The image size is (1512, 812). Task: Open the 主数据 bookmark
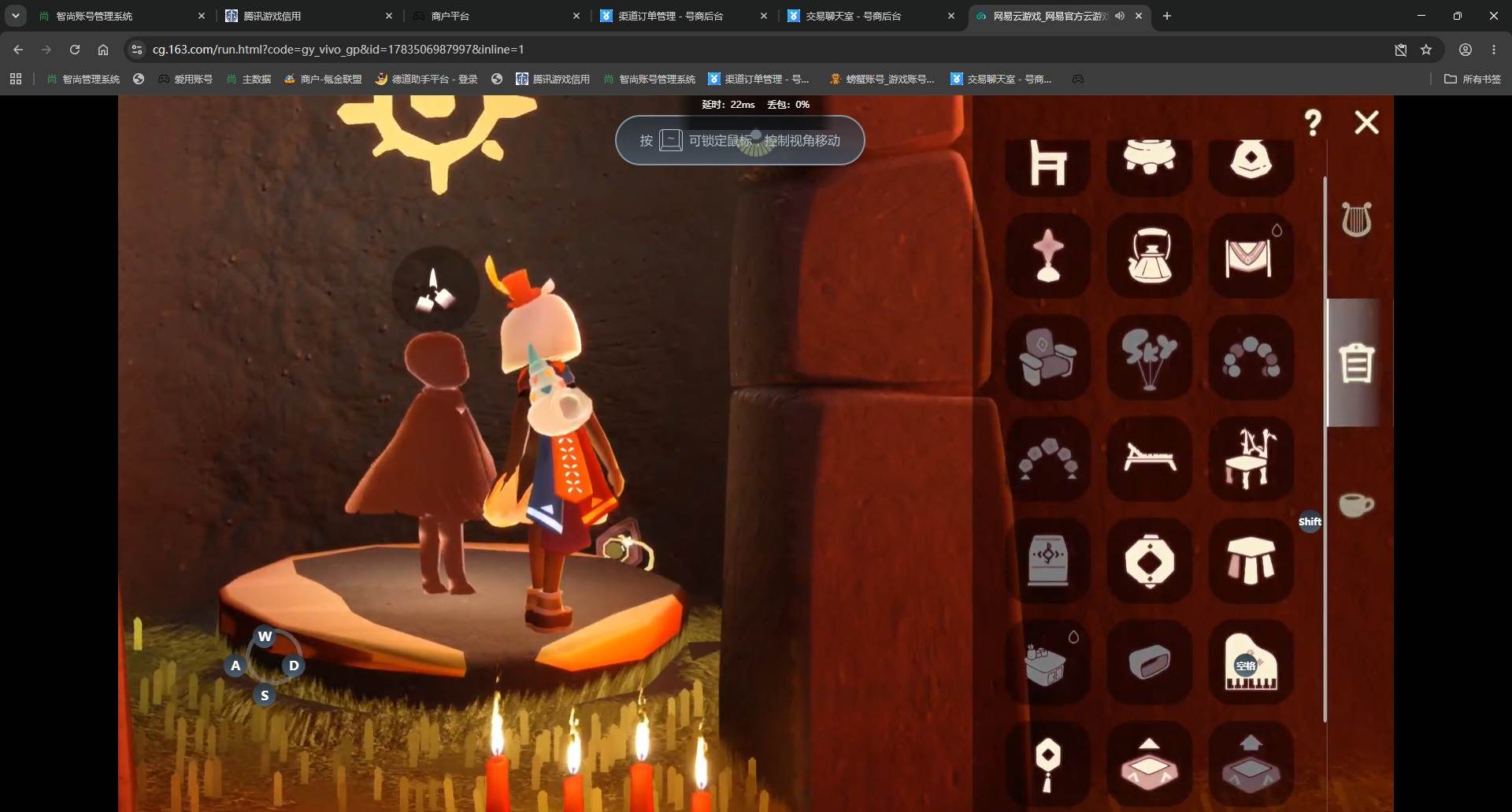pos(249,79)
